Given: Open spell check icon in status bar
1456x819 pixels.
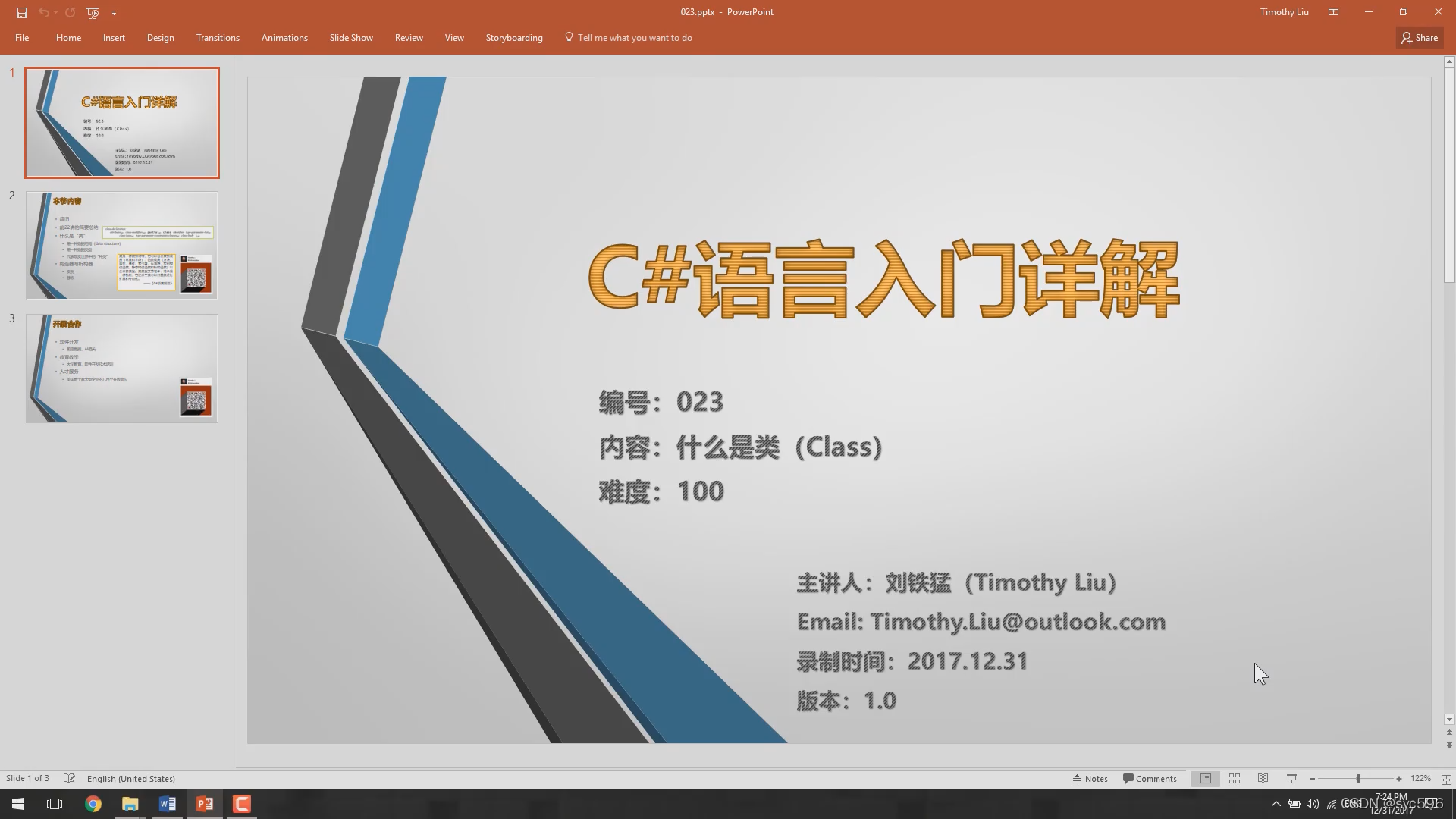Looking at the screenshot, I should 69,779.
